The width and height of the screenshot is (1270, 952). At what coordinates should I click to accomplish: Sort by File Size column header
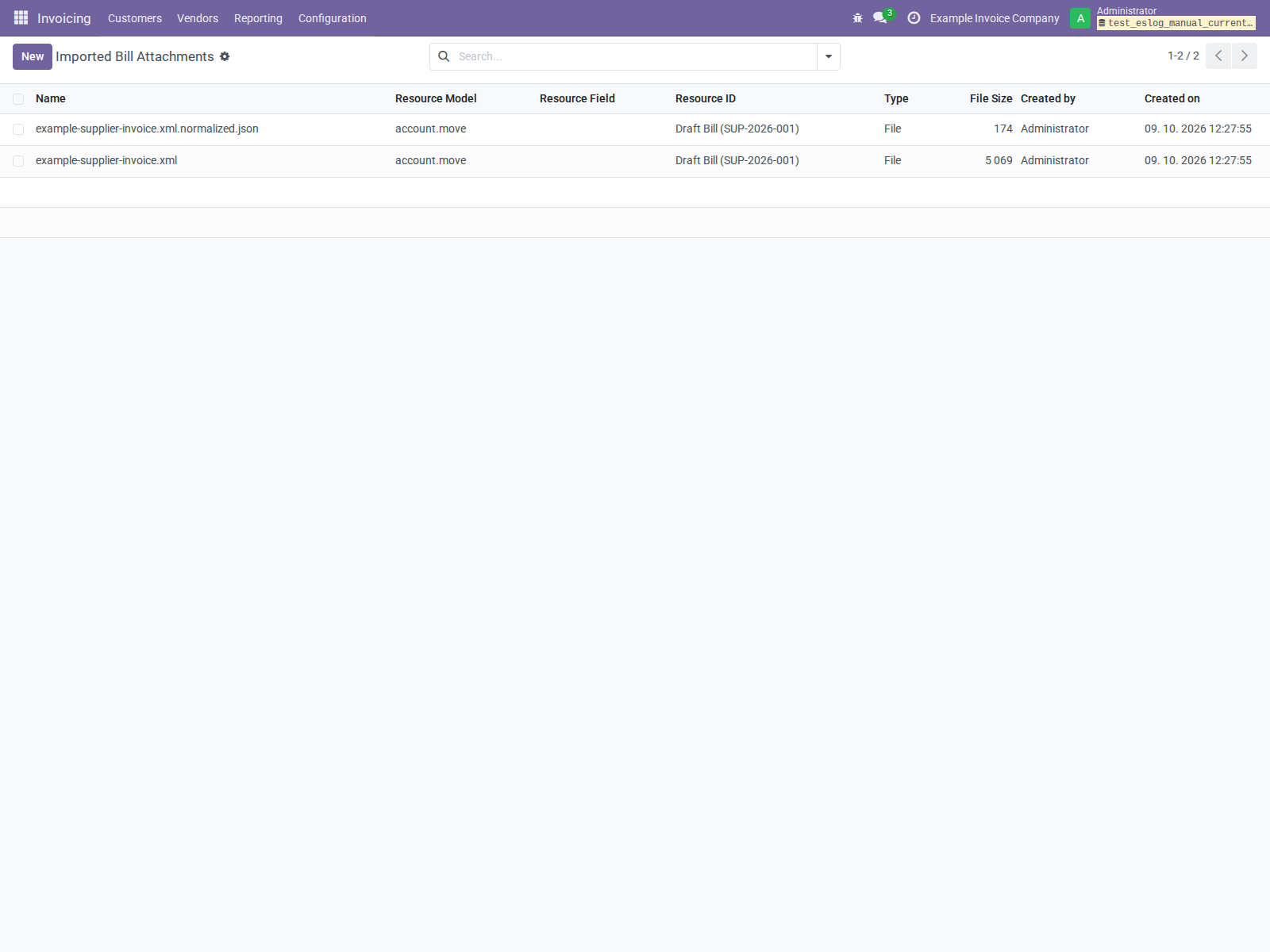click(991, 98)
